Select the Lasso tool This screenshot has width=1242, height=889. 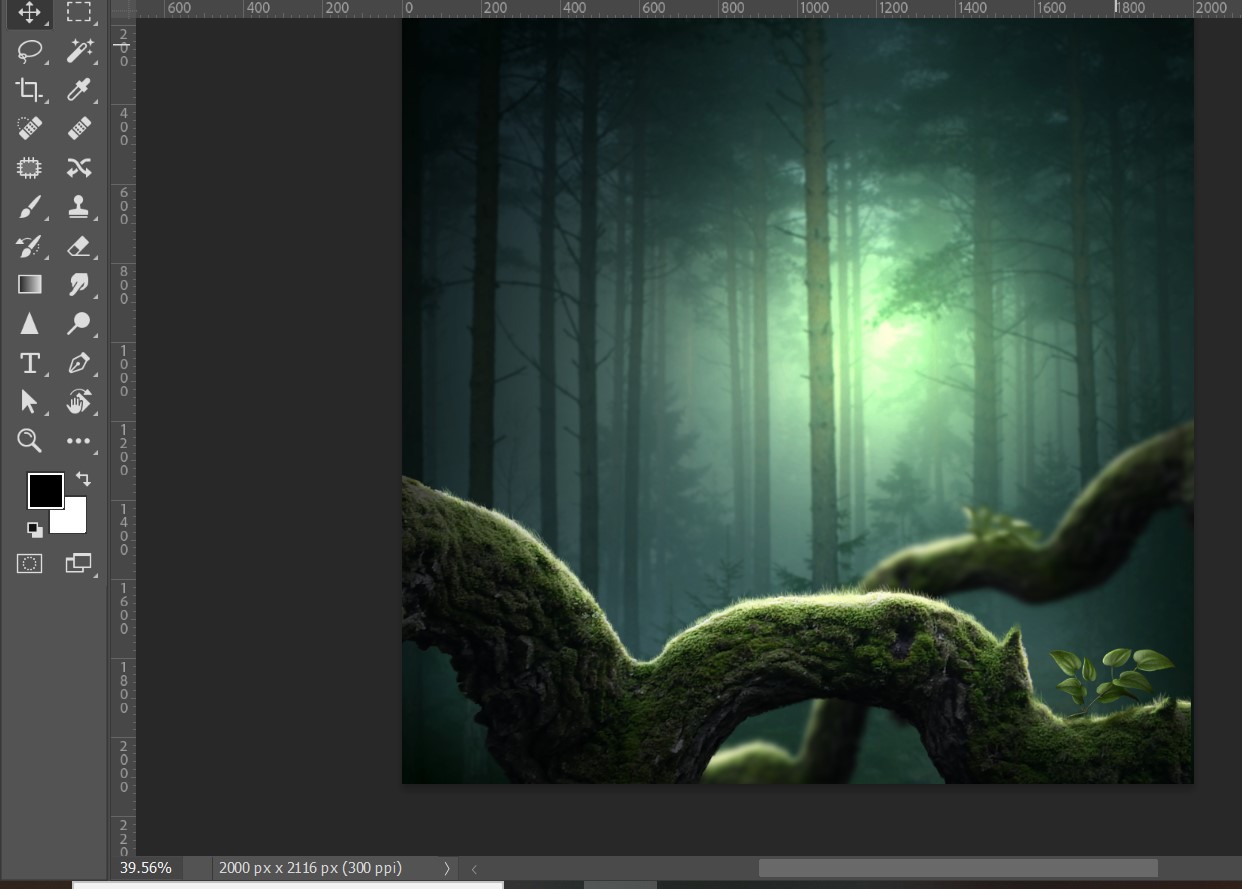click(29, 50)
